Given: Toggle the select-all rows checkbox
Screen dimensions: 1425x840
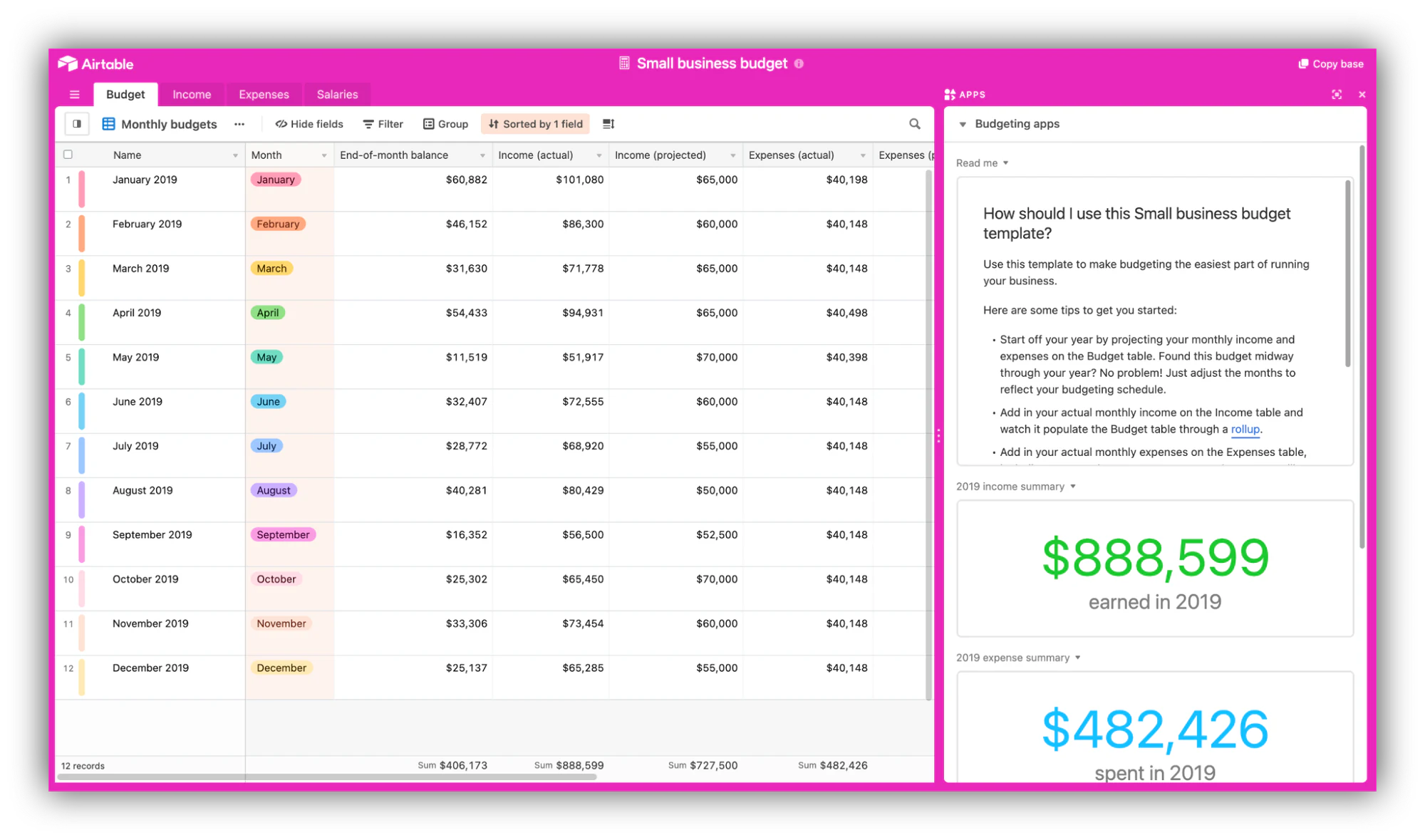Looking at the screenshot, I should pos(68,155).
